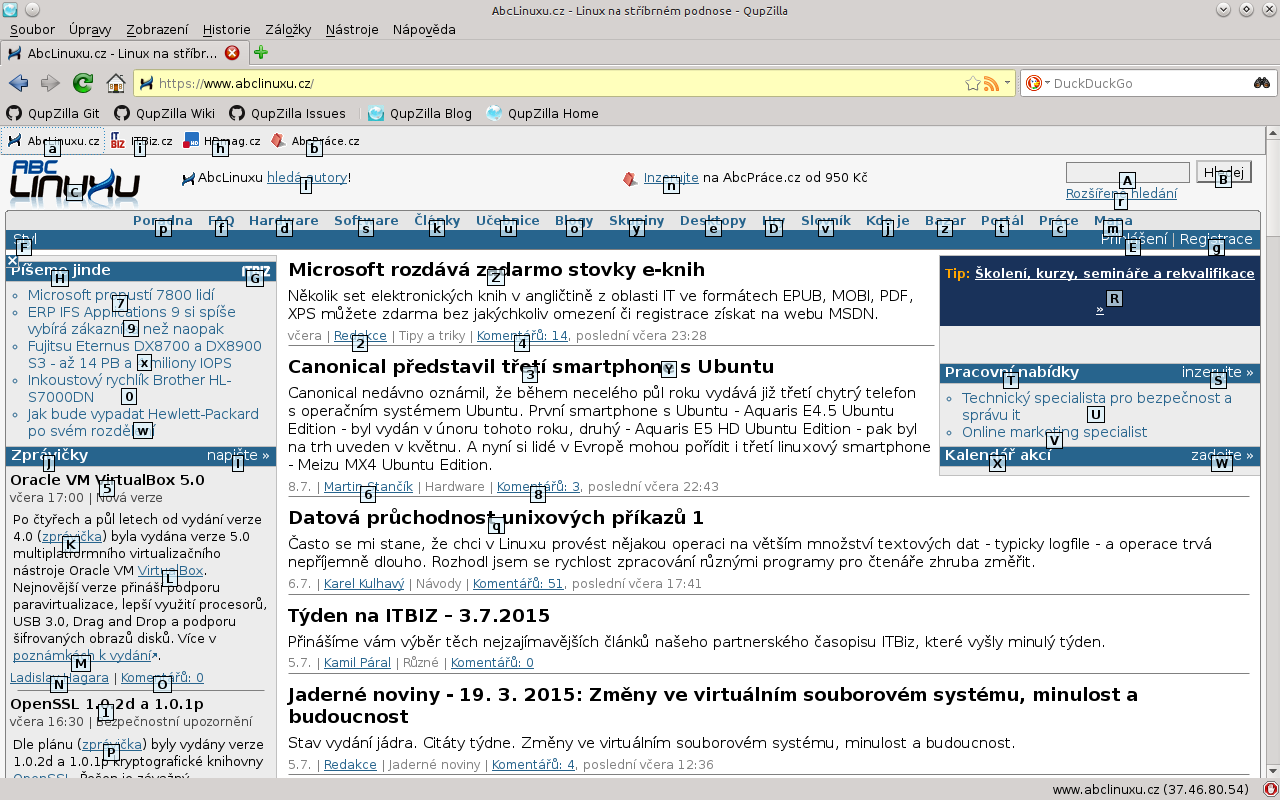
Task: Close the AbcLinuxu.cz tab with the red X
Action: point(232,52)
